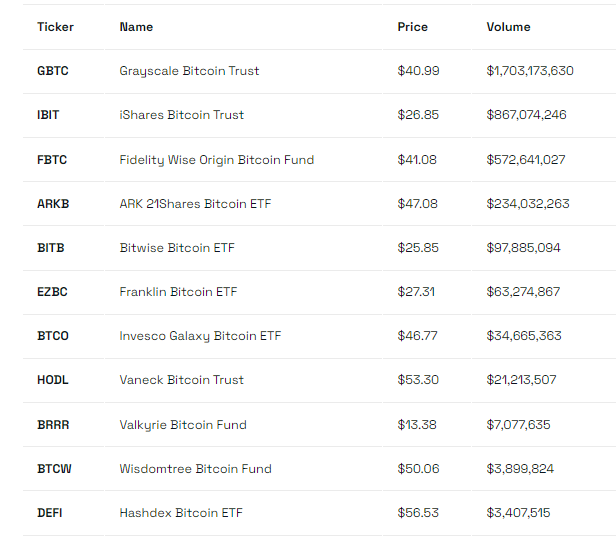Click Bitwise Bitcoin ETF name
The image size is (616, 536).
click(177, 248)
